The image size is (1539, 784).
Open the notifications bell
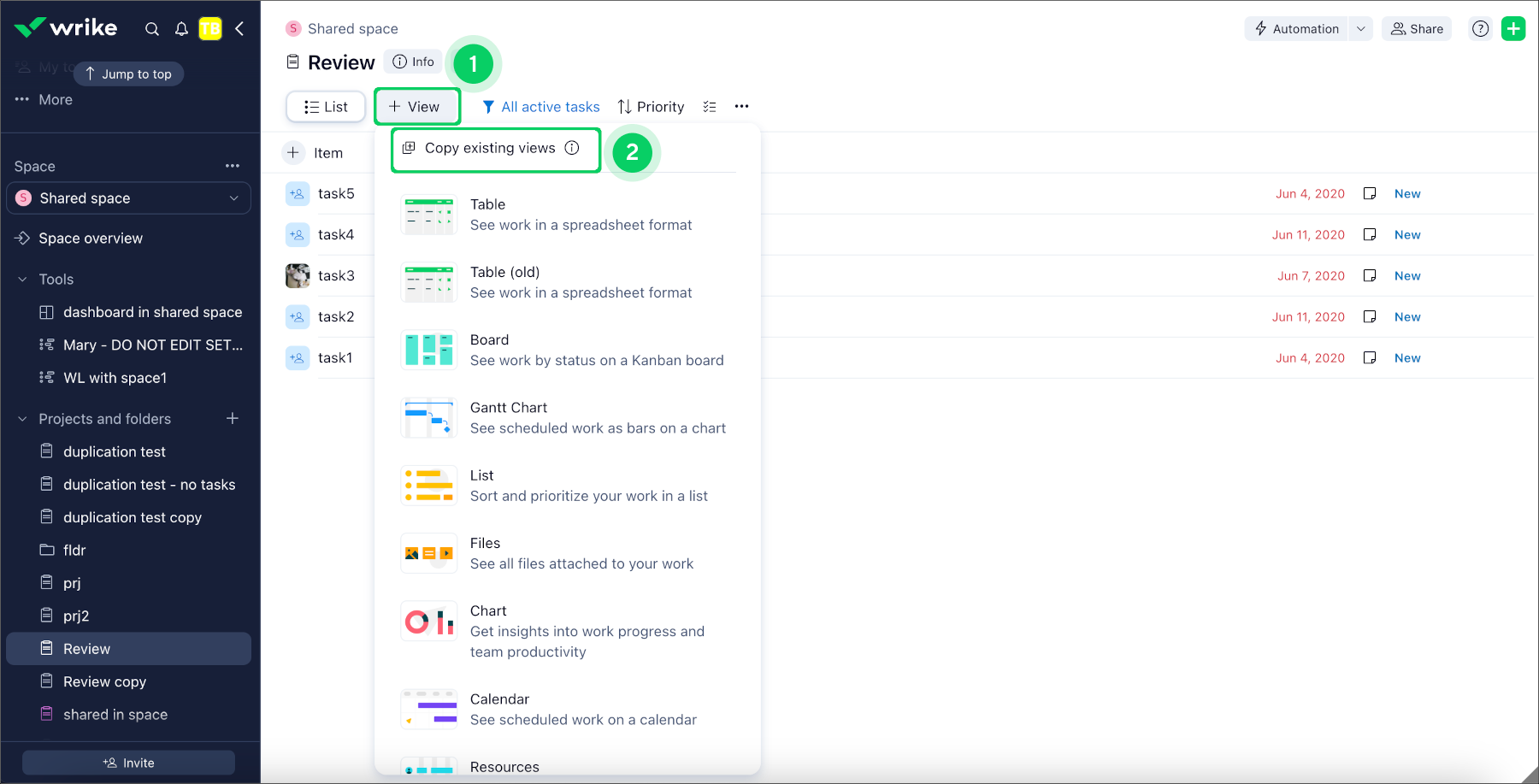point(181,29)
